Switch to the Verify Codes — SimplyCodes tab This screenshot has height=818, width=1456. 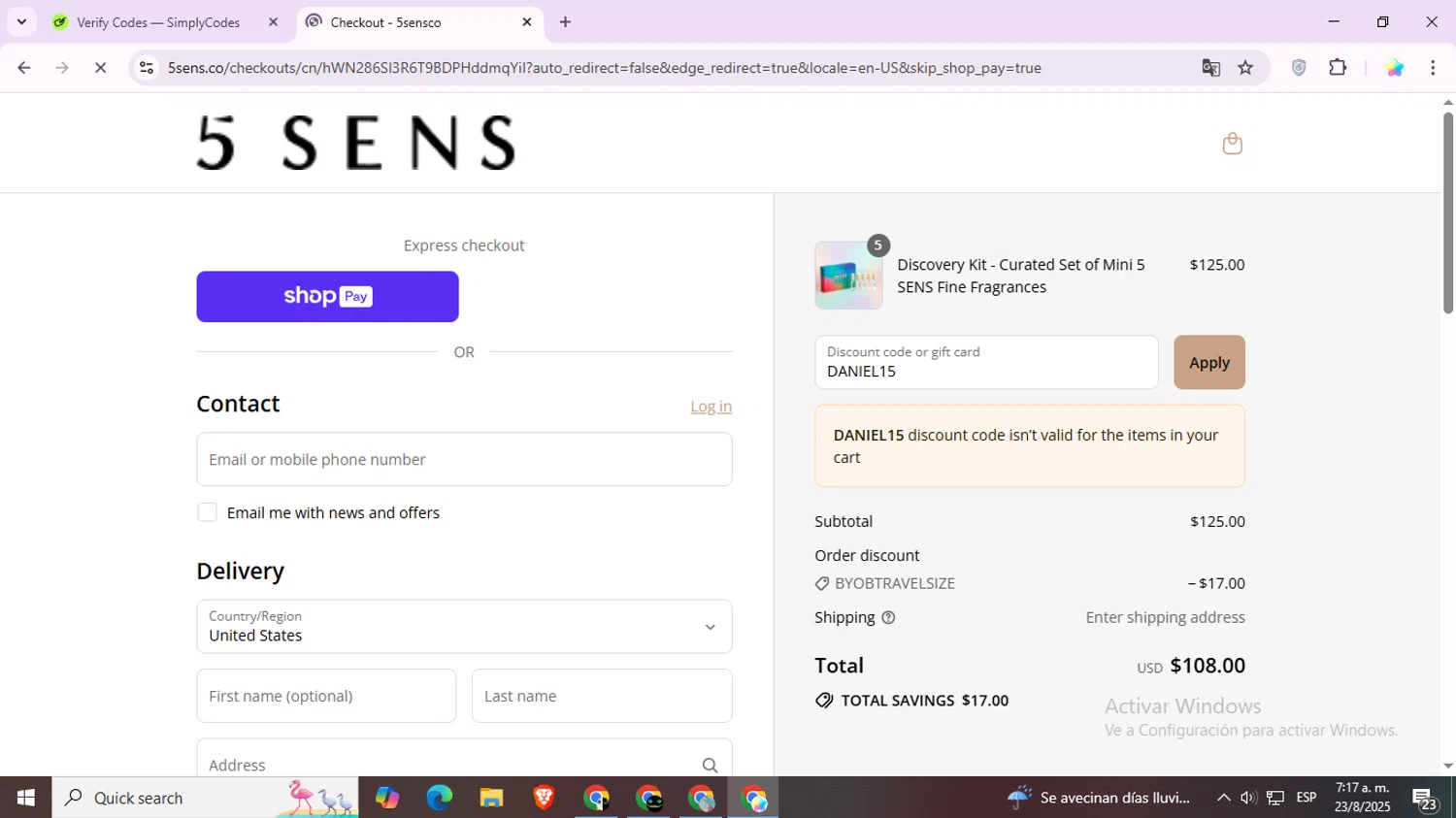point(157,22)
